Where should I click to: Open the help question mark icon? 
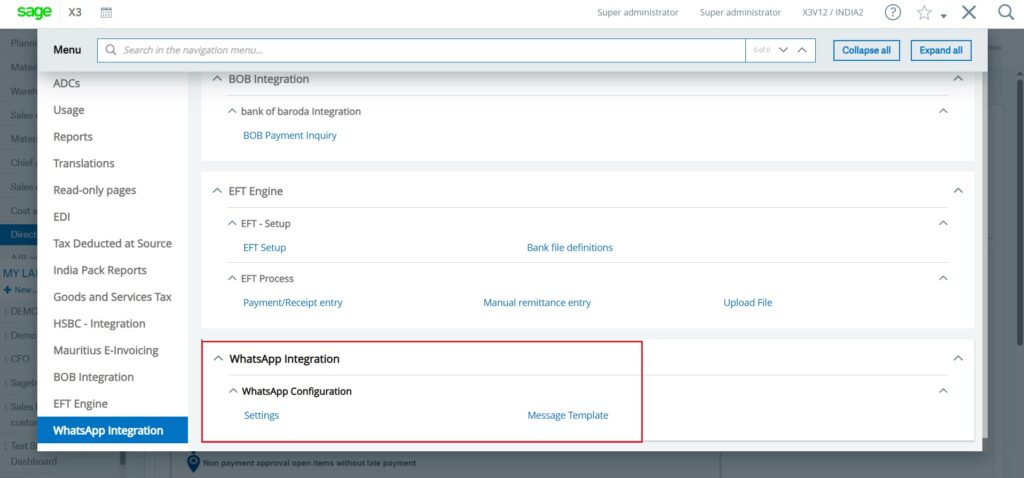[x=892, y=13]
